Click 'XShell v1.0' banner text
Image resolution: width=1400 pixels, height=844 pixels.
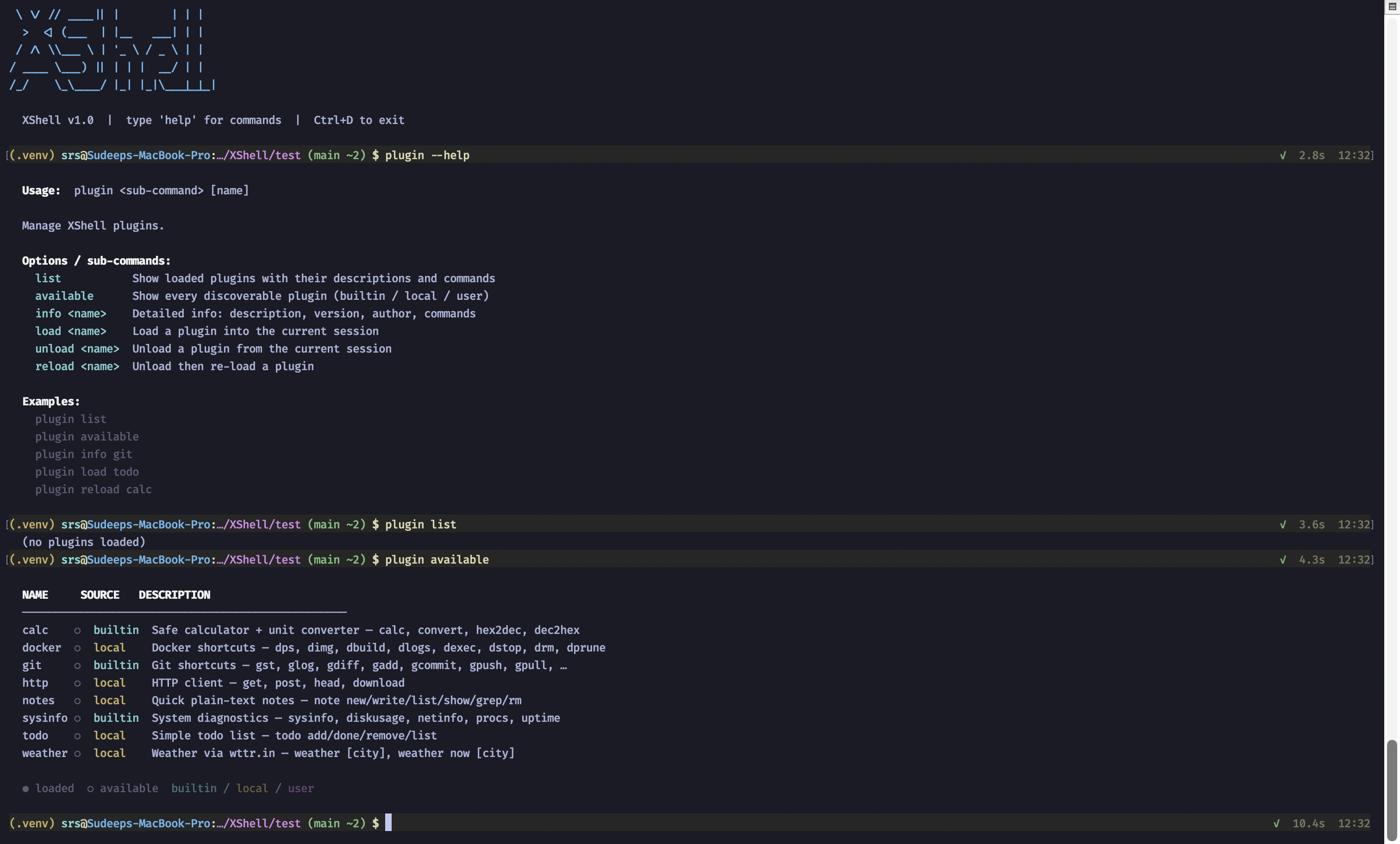[x=58, y=120]
